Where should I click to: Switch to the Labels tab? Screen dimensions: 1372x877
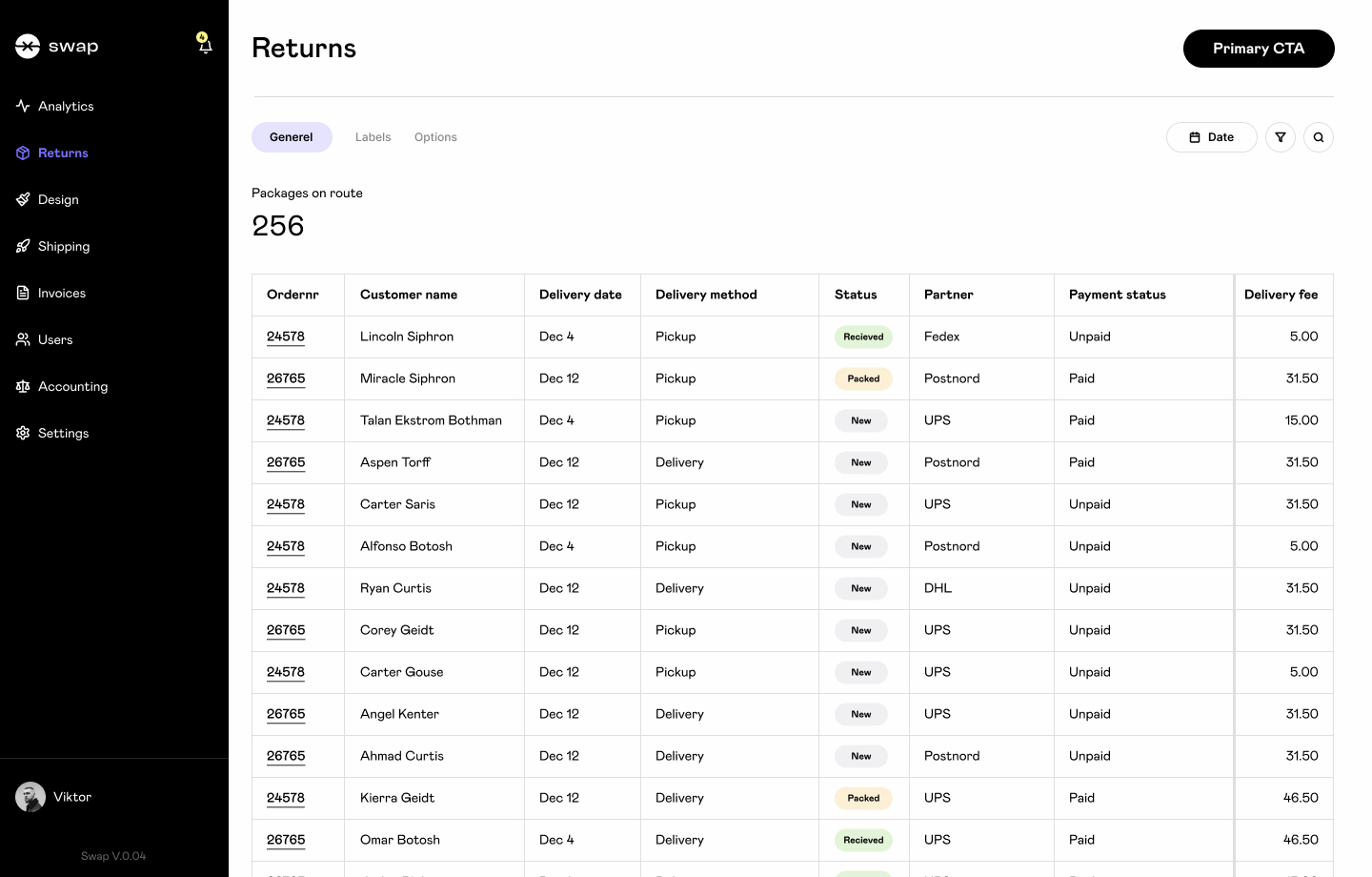373,136
